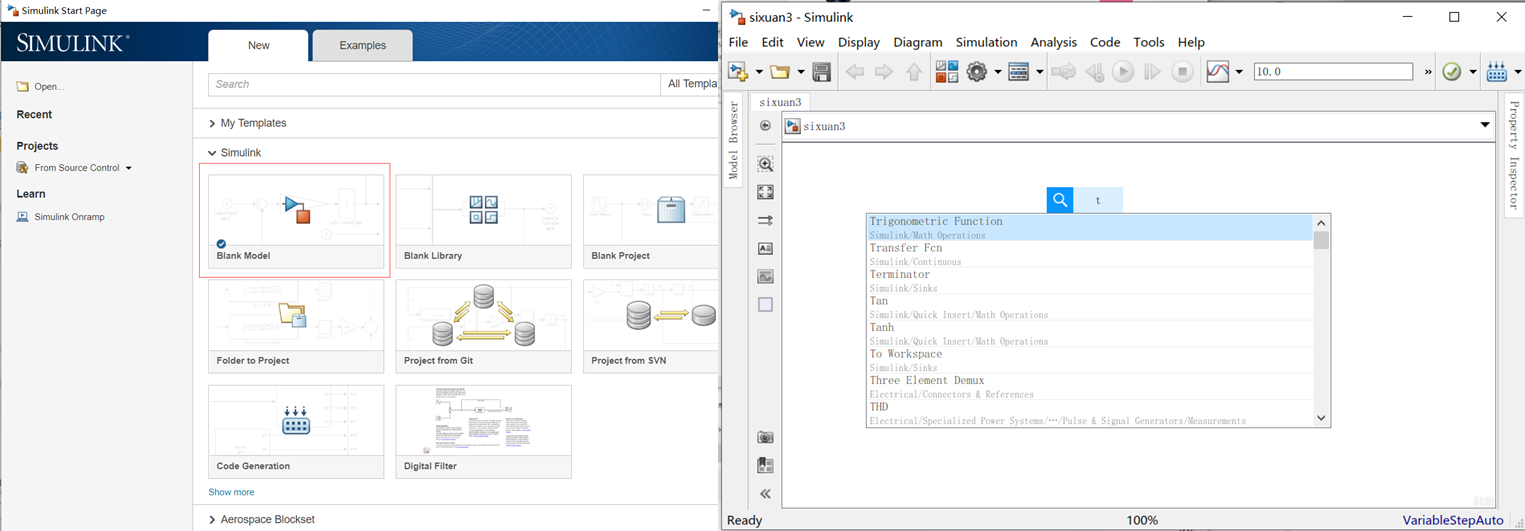Open the New Model dropdown arrow

[x=759, y=72]
